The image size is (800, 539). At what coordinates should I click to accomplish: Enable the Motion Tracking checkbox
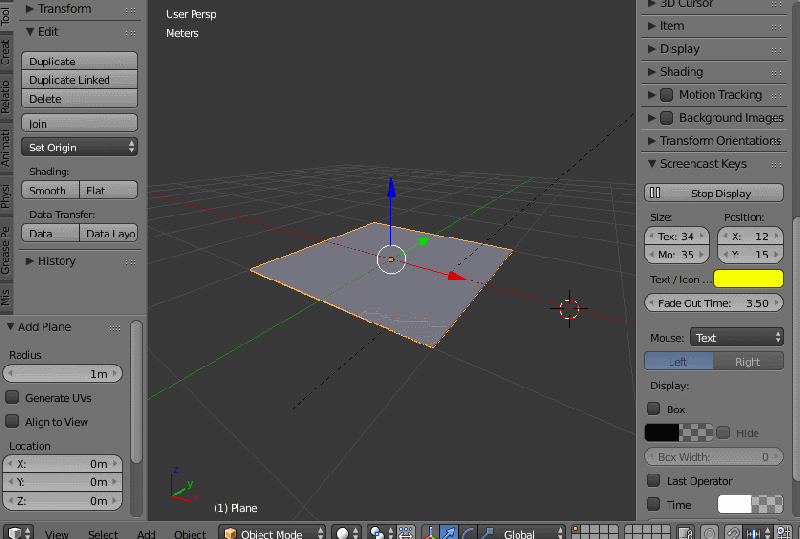pos(666,94)
